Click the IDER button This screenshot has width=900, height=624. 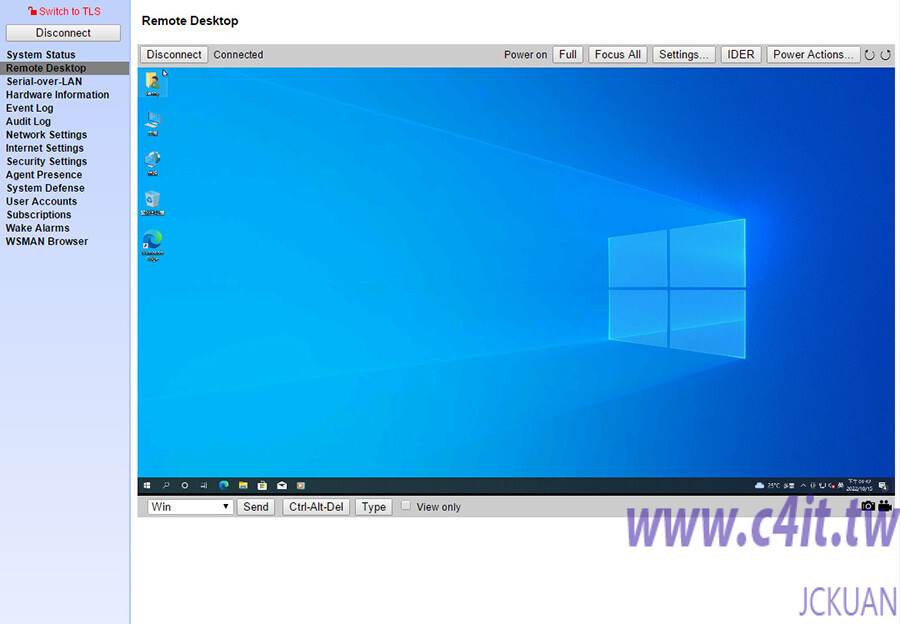tap(741, 55)
